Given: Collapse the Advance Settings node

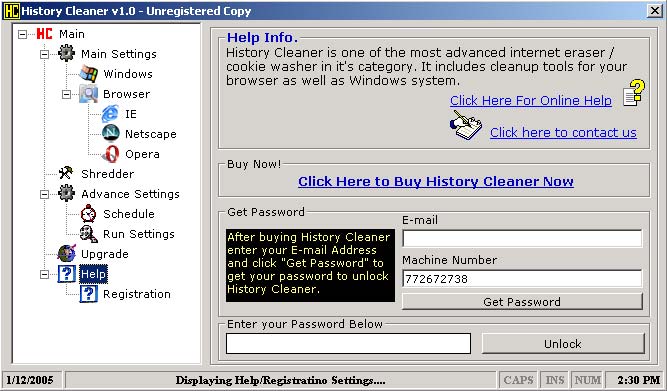Looking at the screenshot, I should point(44,194).
